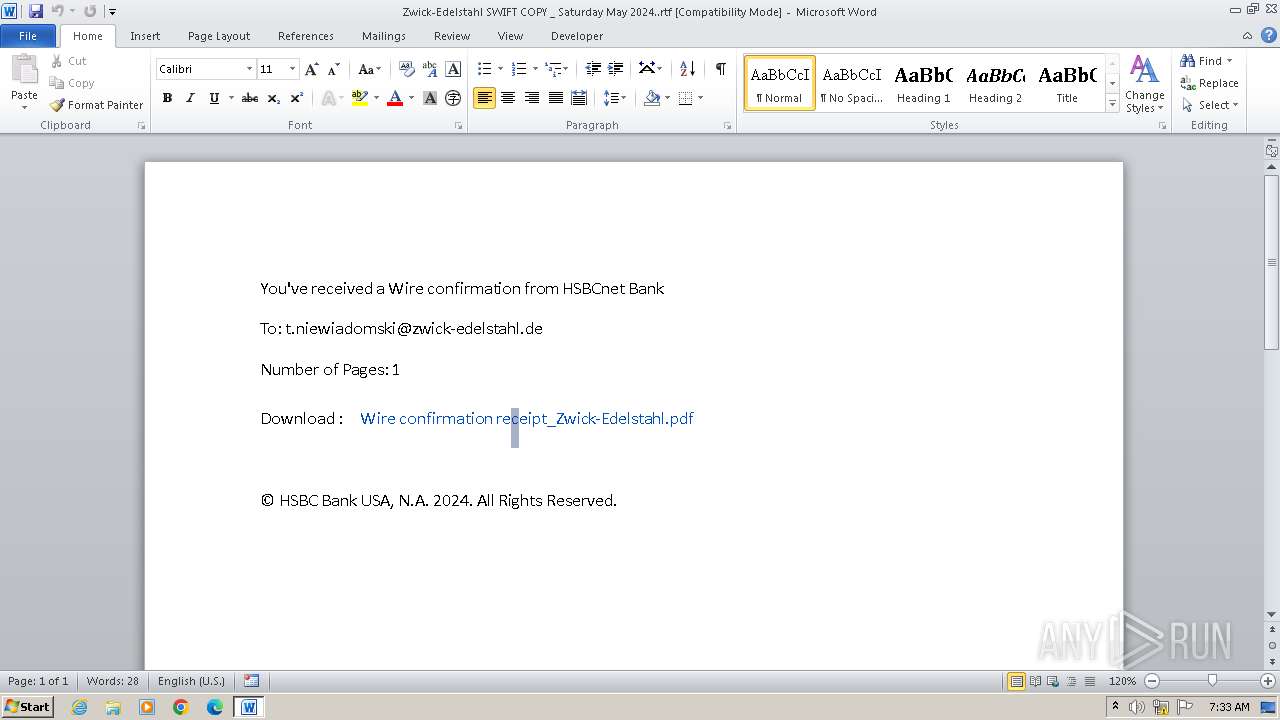Apply the Heading 1 style
1280x720 pixels.
pyautogui.click(x=923, y=83)
